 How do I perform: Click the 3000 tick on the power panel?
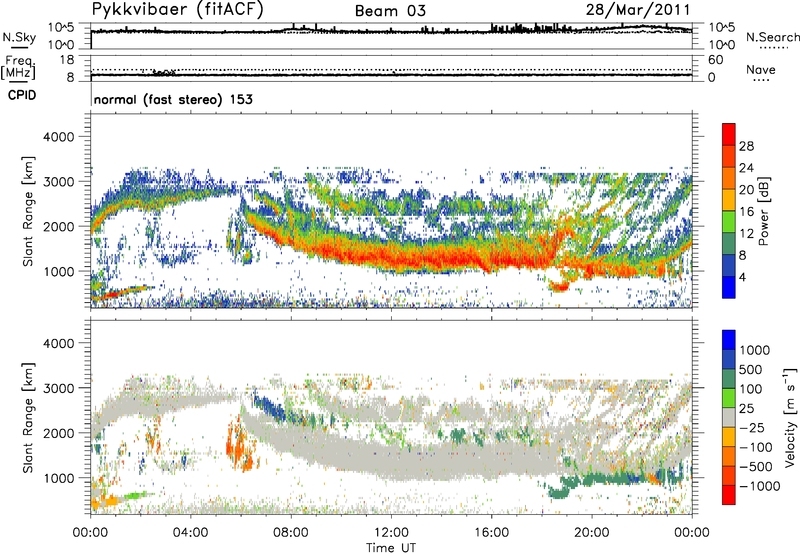click(58, 182)
